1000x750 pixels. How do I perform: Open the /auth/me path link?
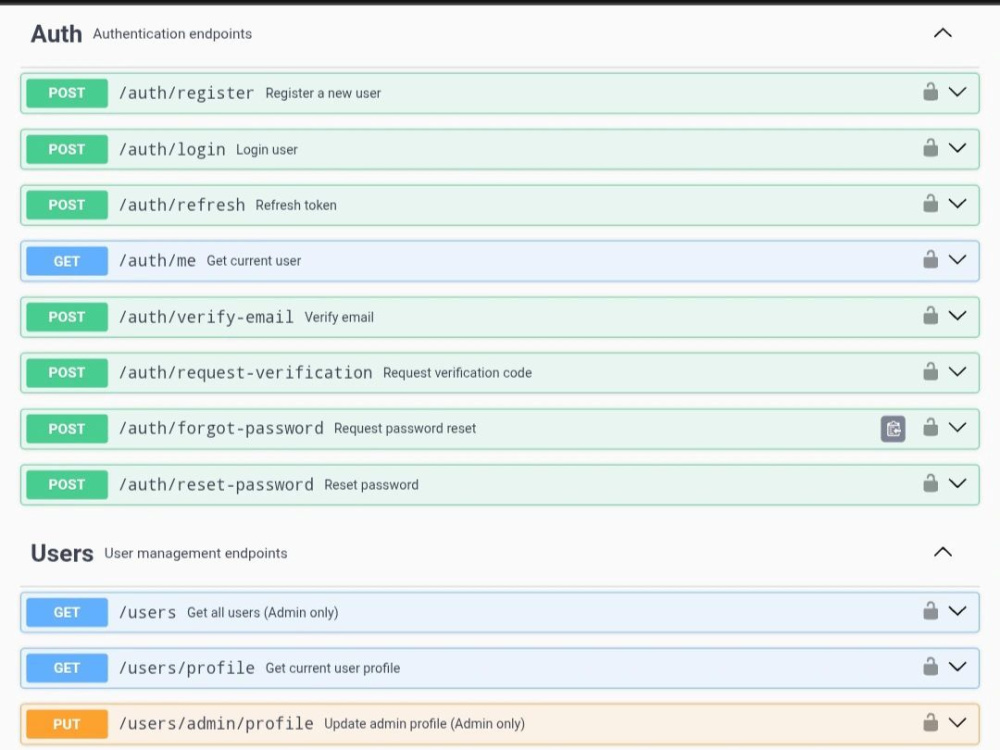point(158,261)
